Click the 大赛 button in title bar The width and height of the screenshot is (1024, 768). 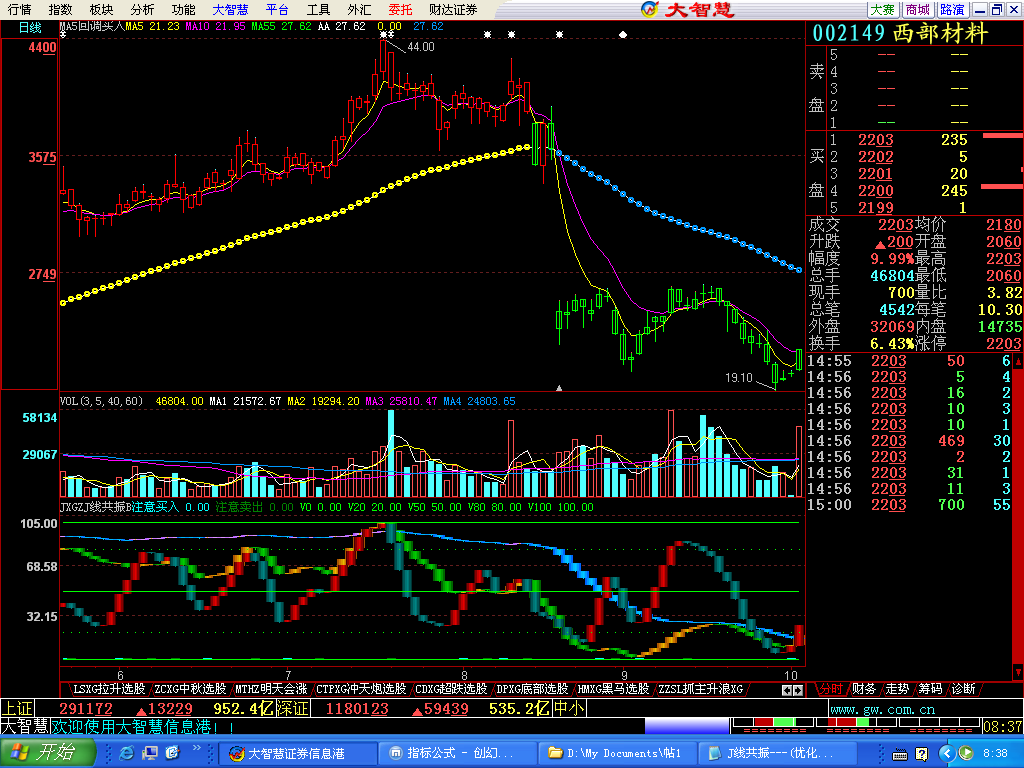point(883,10)
